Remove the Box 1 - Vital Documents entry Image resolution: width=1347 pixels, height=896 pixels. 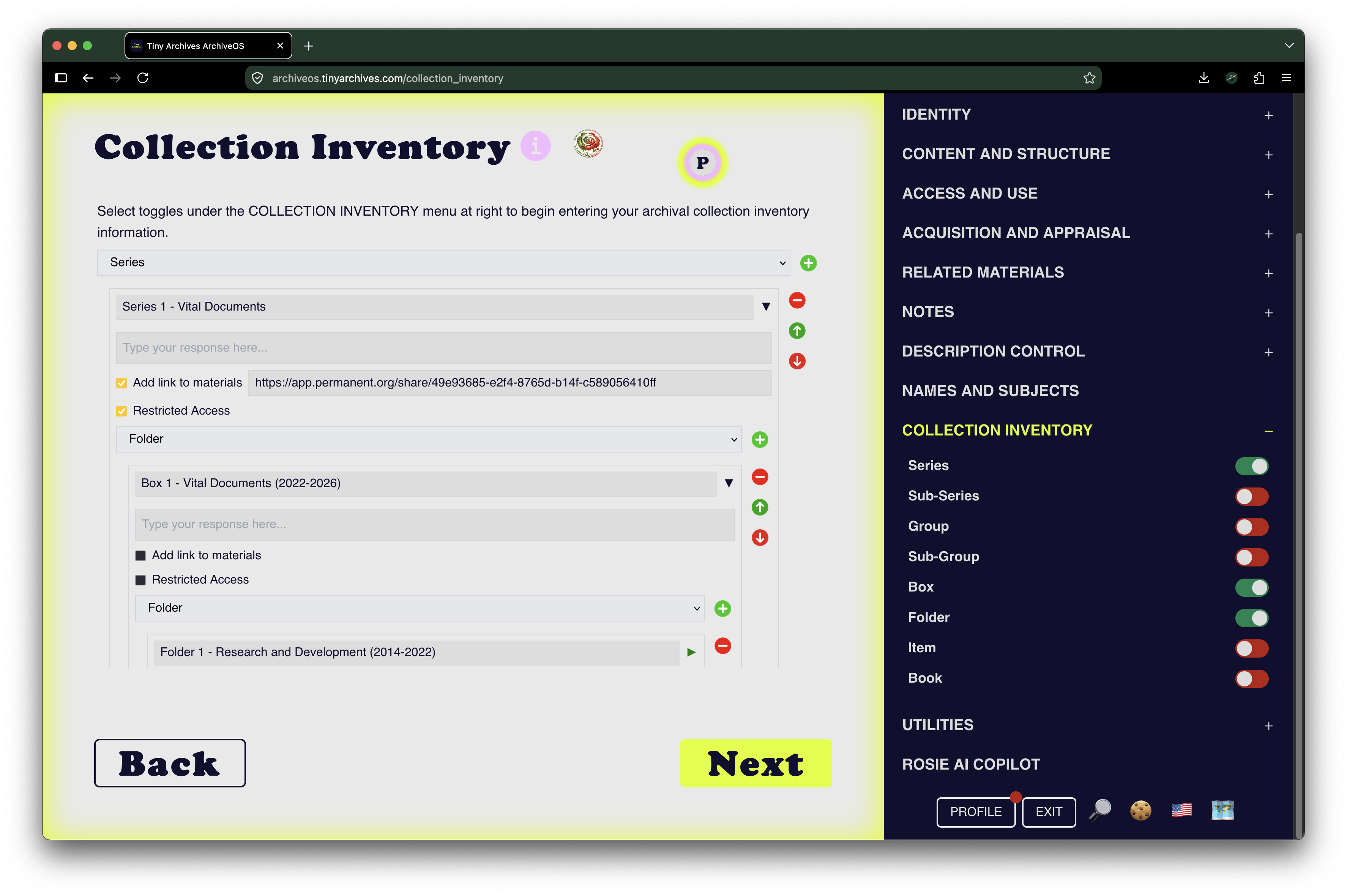tap(759, 476)
